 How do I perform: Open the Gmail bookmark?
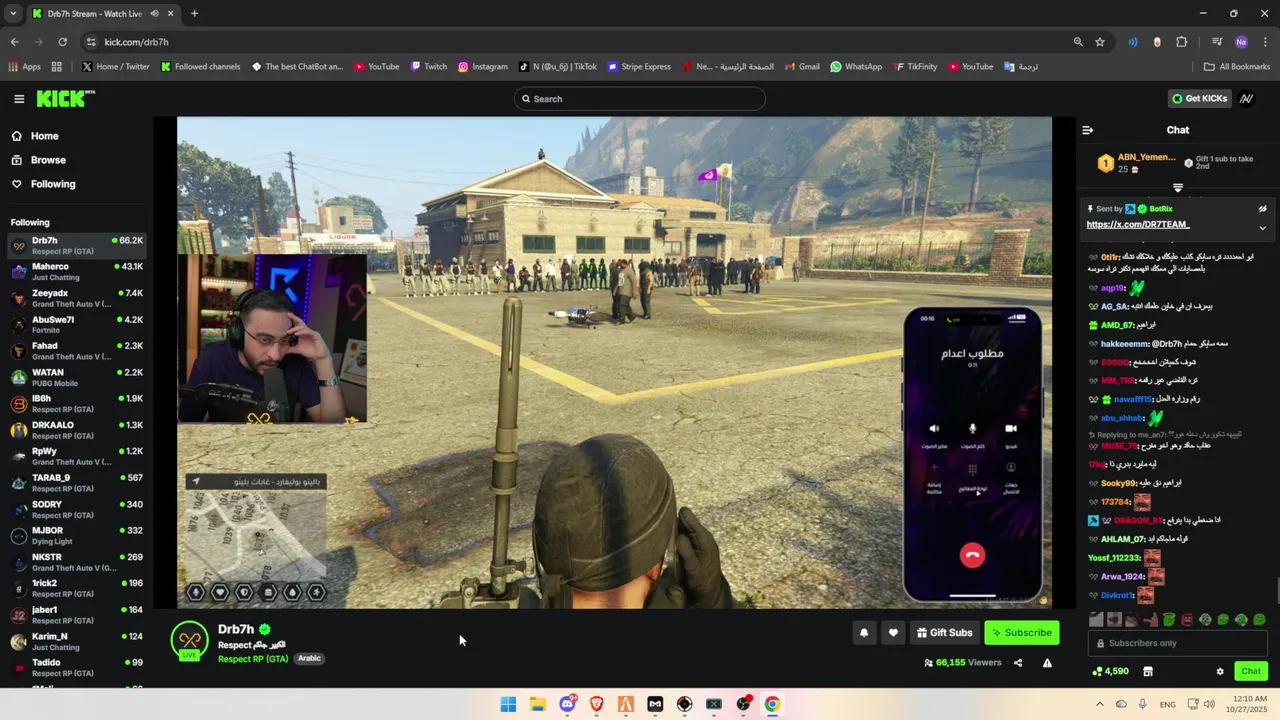click(x=800, y=67)
